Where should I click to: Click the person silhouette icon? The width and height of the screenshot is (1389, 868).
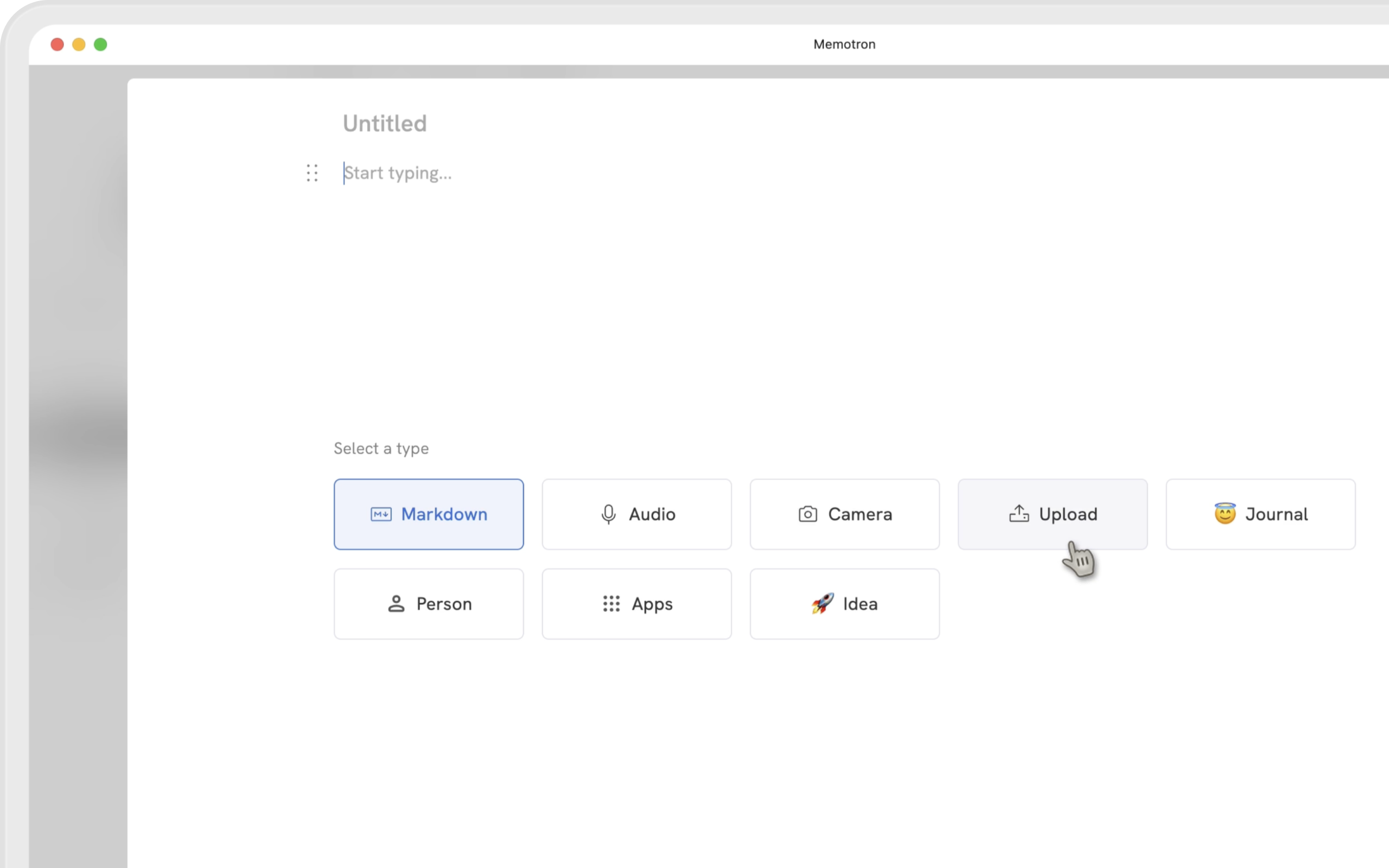tap(396, 604)
